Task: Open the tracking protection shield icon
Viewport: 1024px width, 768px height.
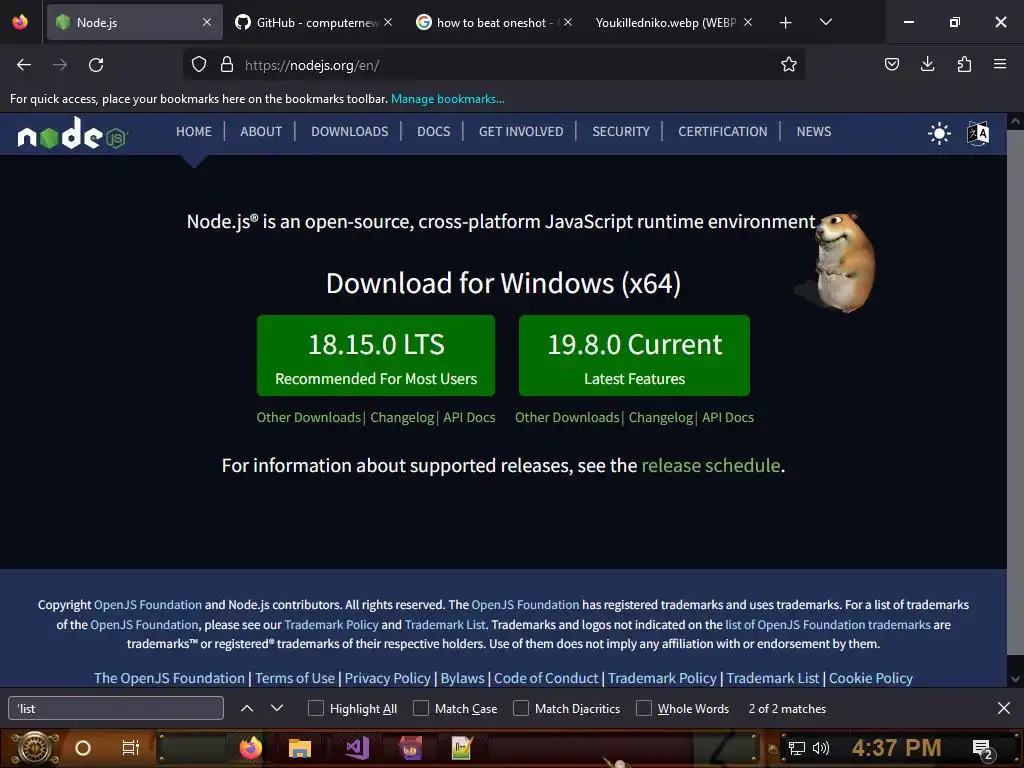Action: pos(199,65)
